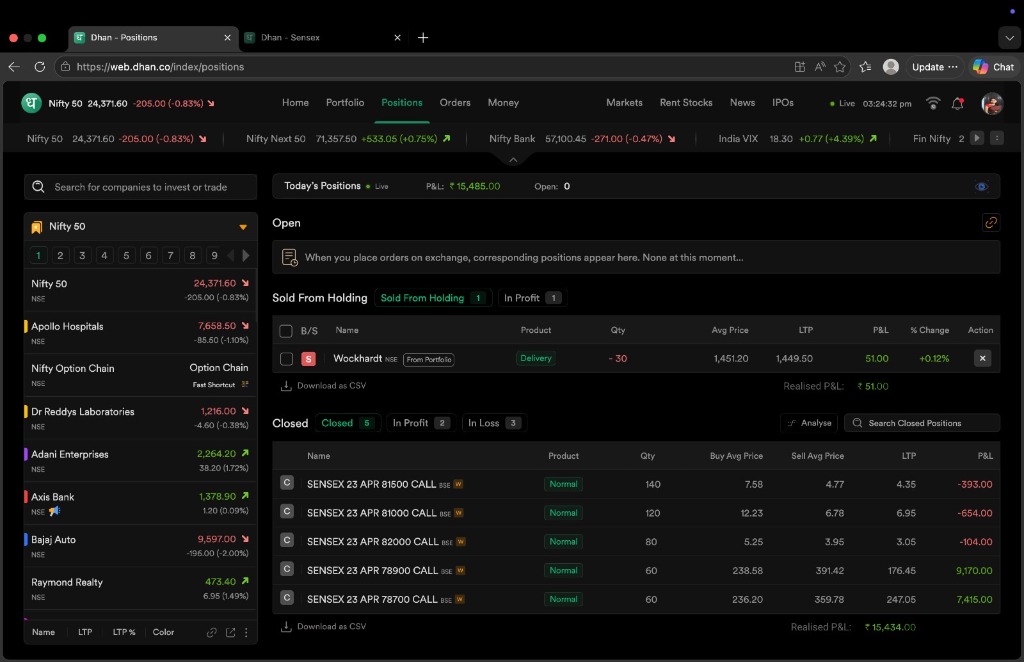Viewport: 1024px width, 662px height.
Task: Click the red S sell badge for Wockhardt
Action: tap(308, 359)
